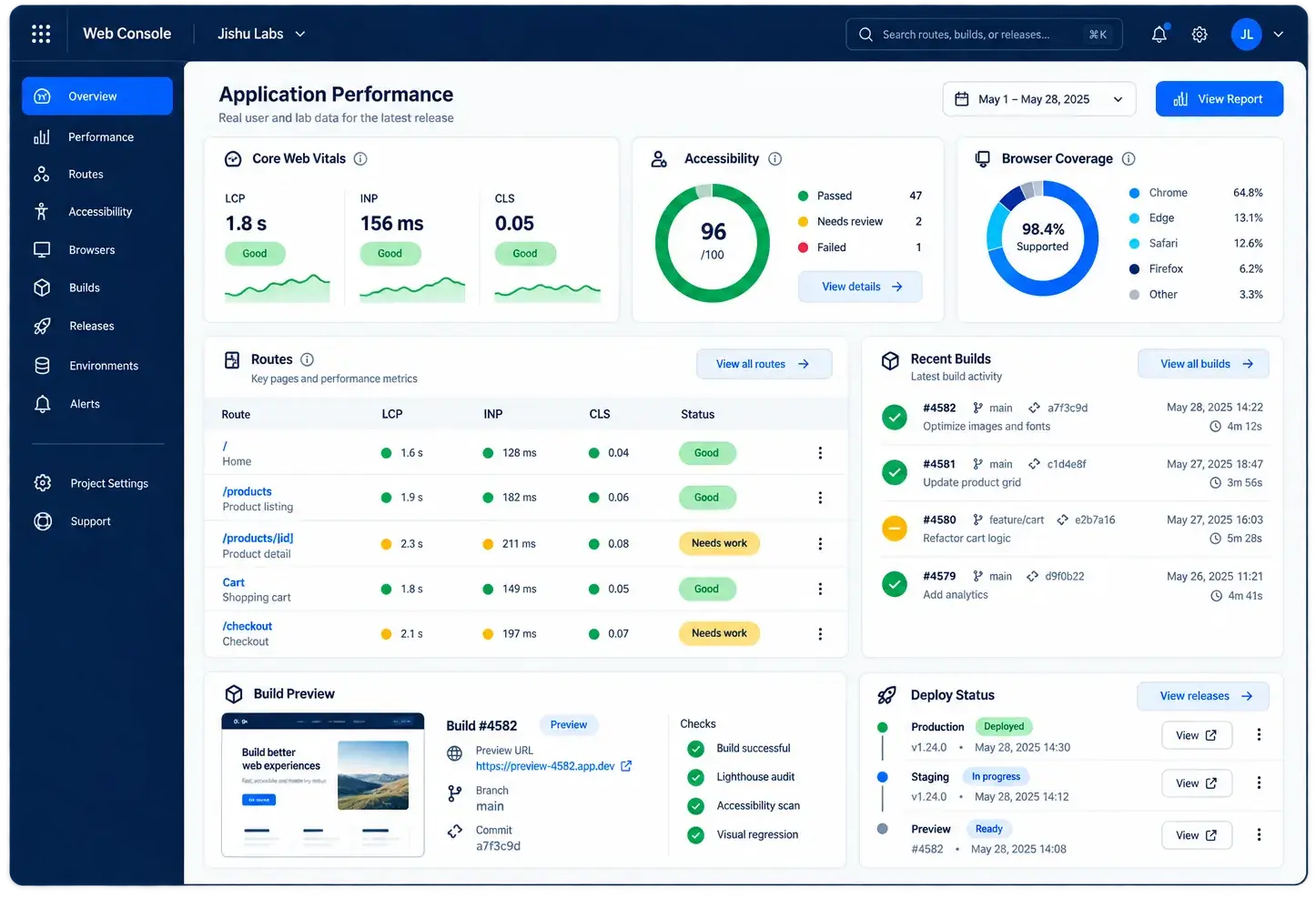
Task: Click the Browser Coverage info icon
Action: click(x=1129, y=159)
